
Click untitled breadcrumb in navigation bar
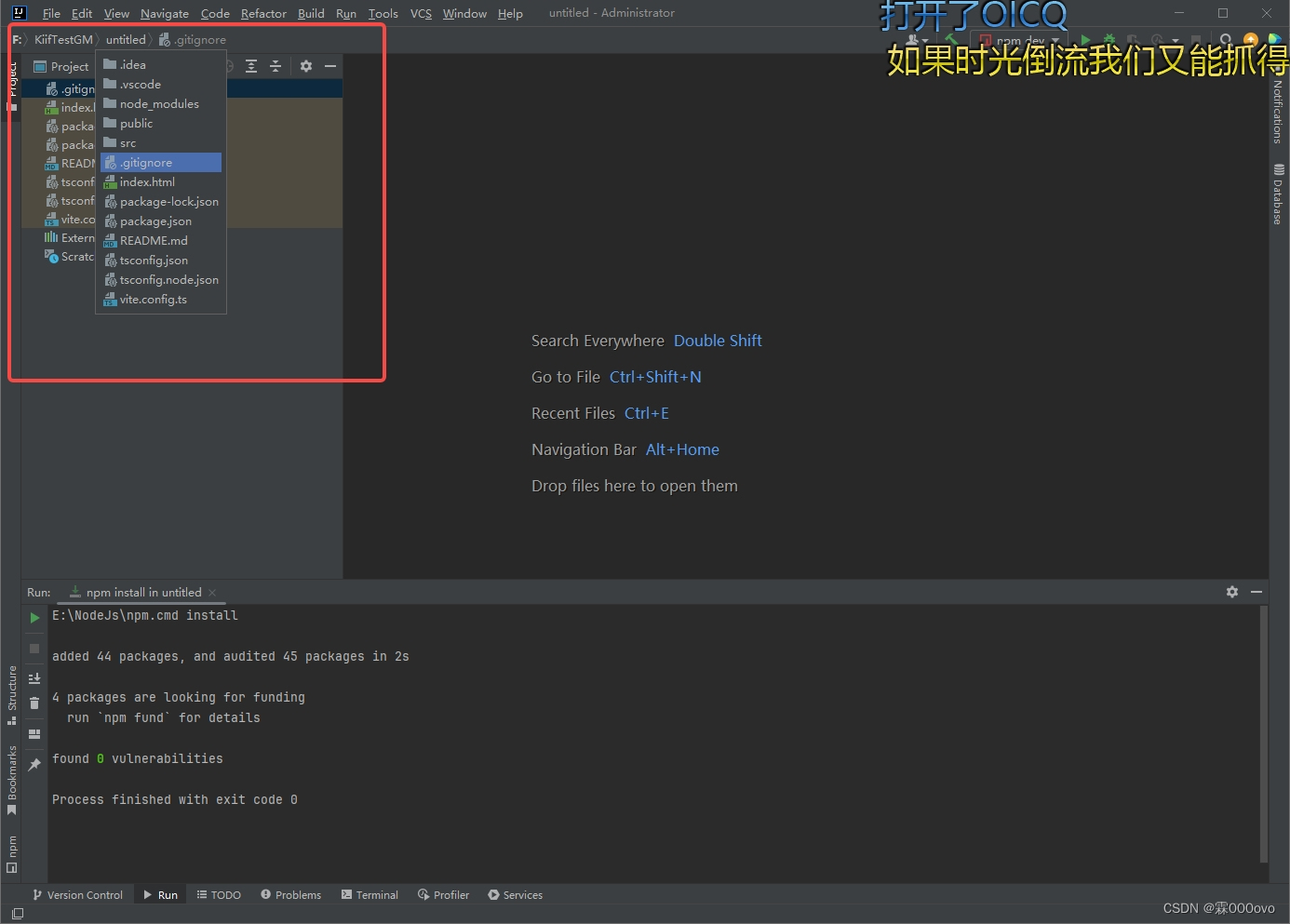click(126, 40)
